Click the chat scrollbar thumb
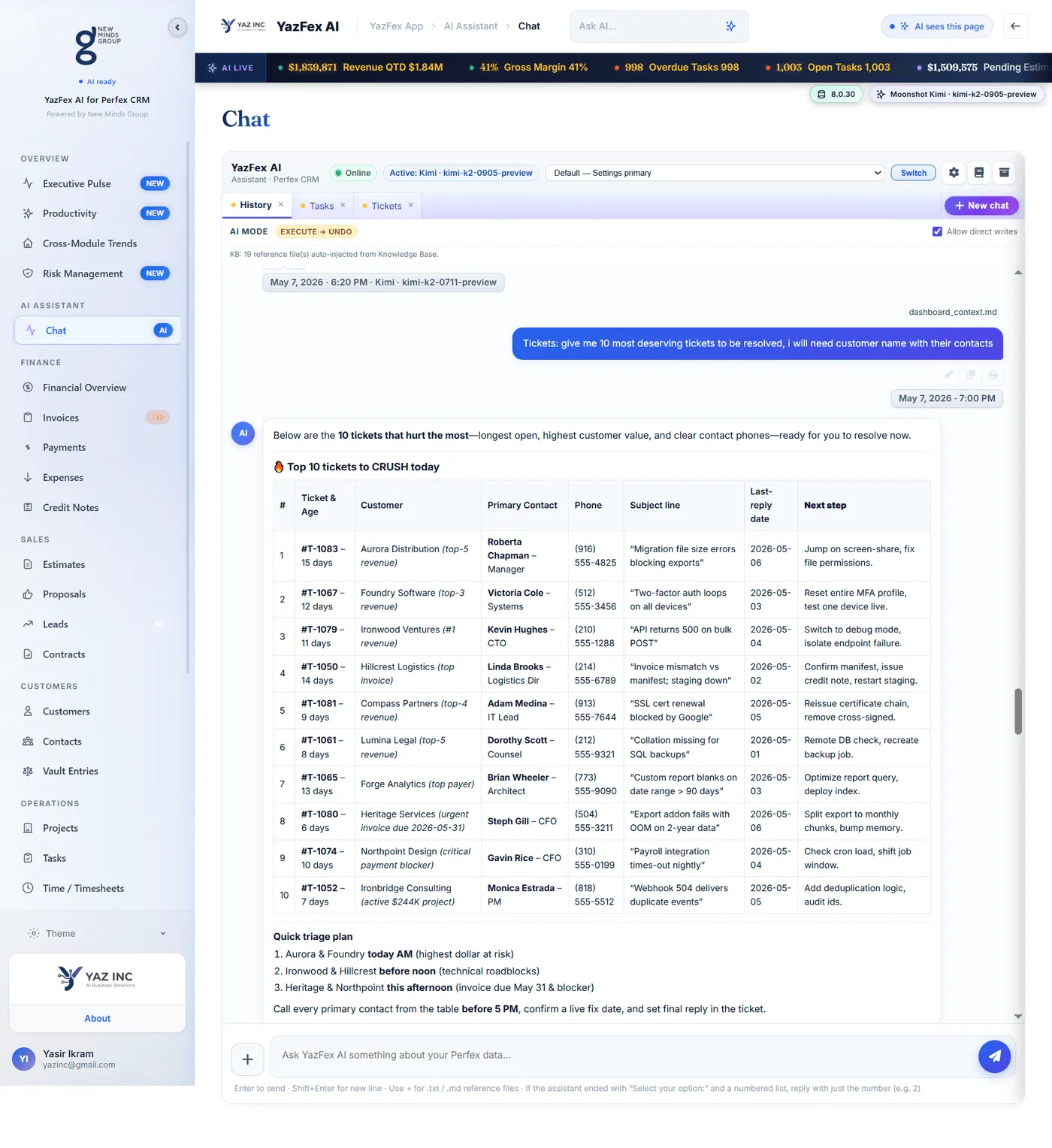1052x1148 pixels. pyautogui.click(x=1018, y=711)
